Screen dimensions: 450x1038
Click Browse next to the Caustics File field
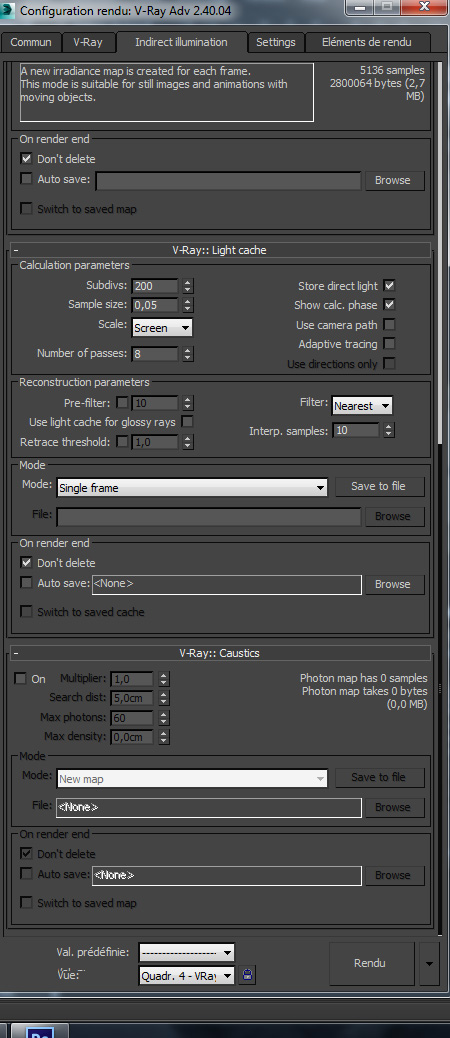point(393,807)
